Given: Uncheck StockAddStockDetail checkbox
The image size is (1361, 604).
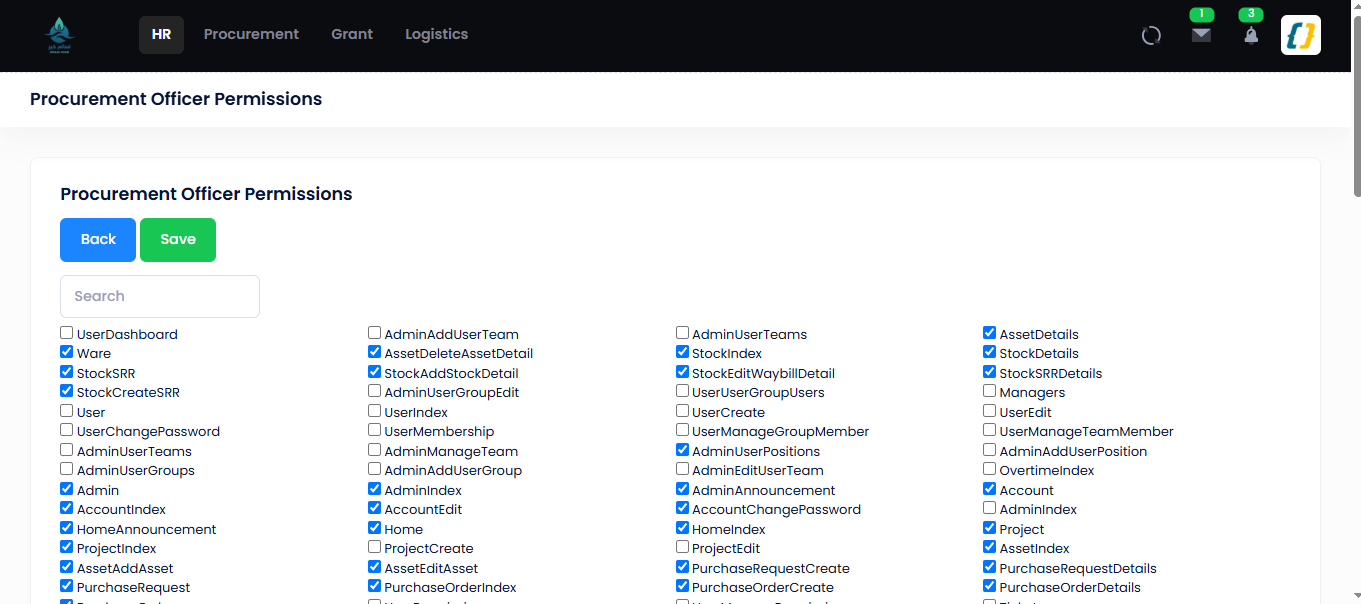Looking at the screenshot, I should [375, 372].
